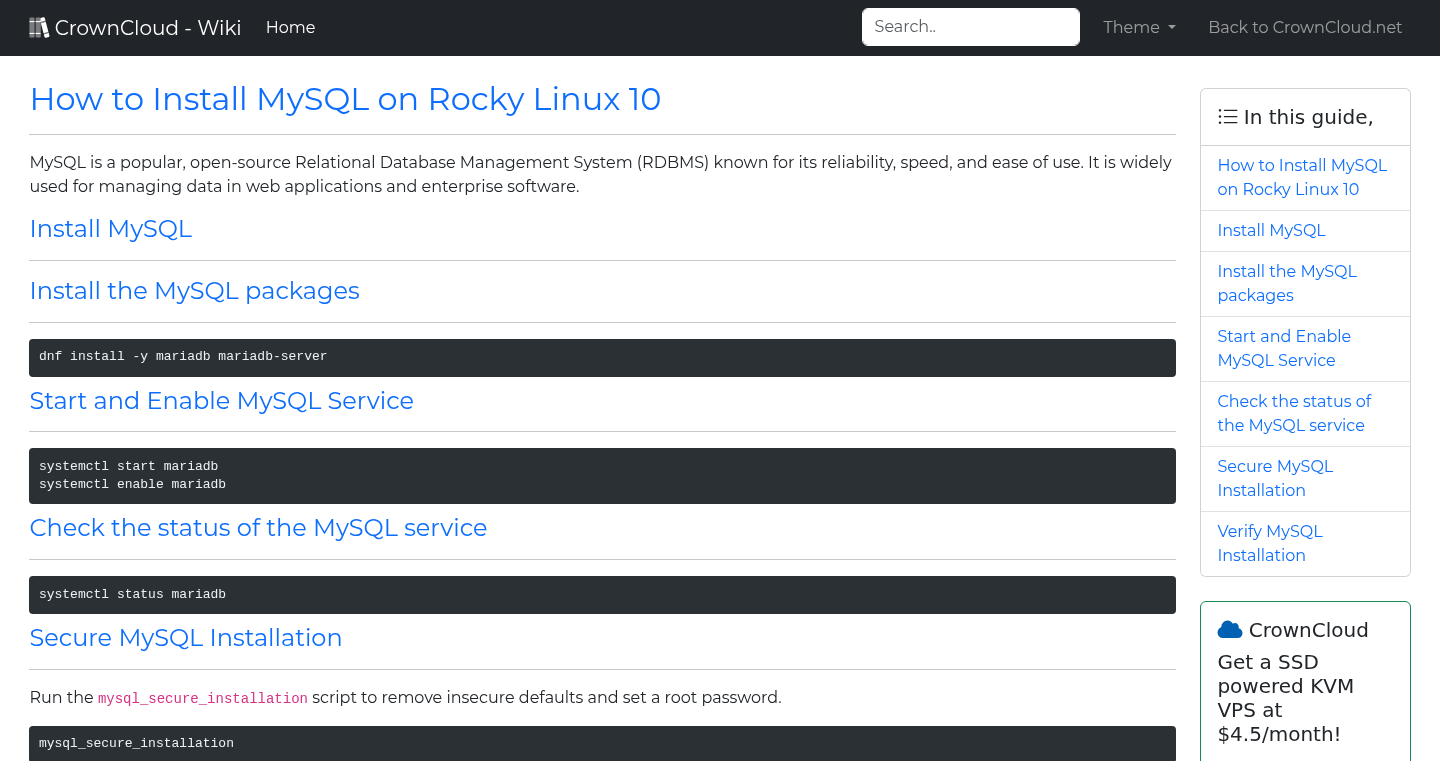The height and width of the screenshot is (761, 1440).
Task: Click the main page title heading
Action: [345, 99]
